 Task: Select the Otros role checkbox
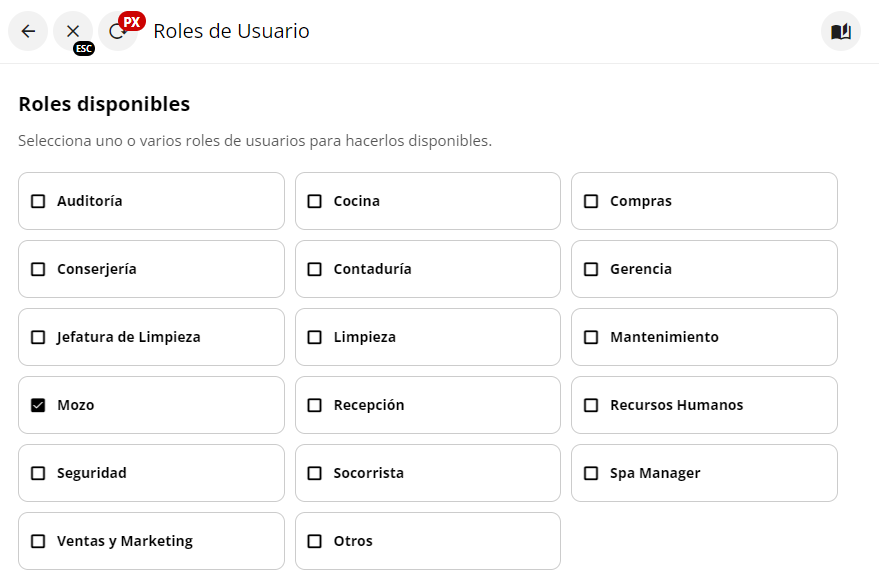(x=315, y=540)
